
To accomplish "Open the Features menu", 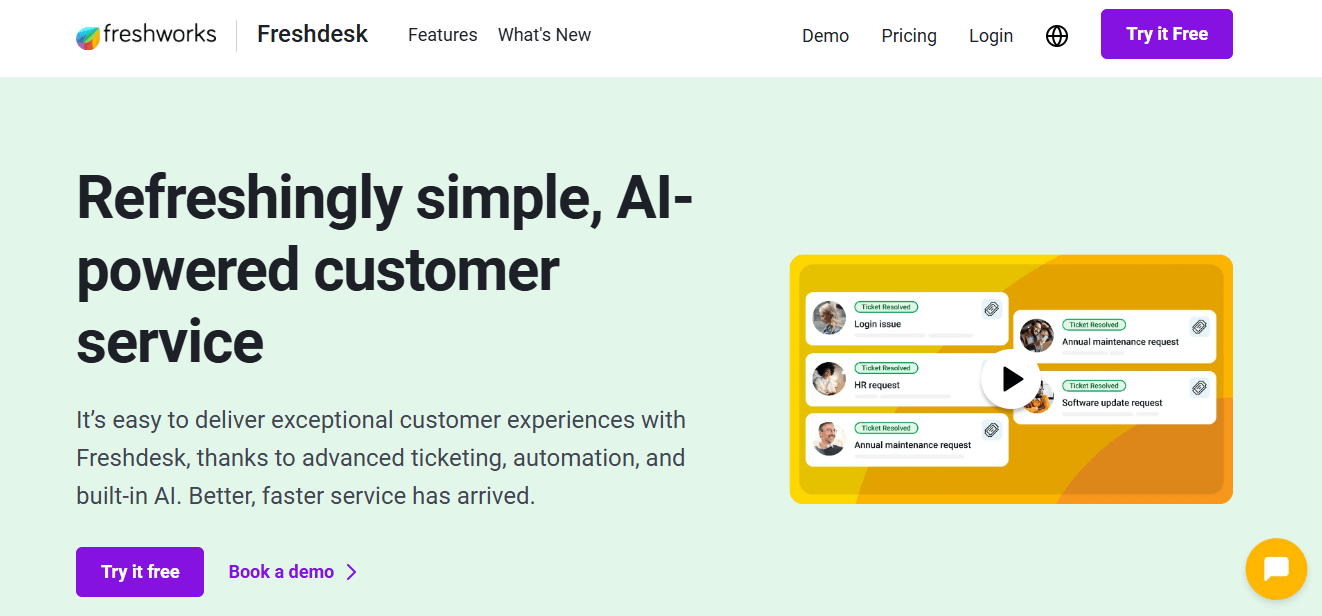I will point(442,35).
